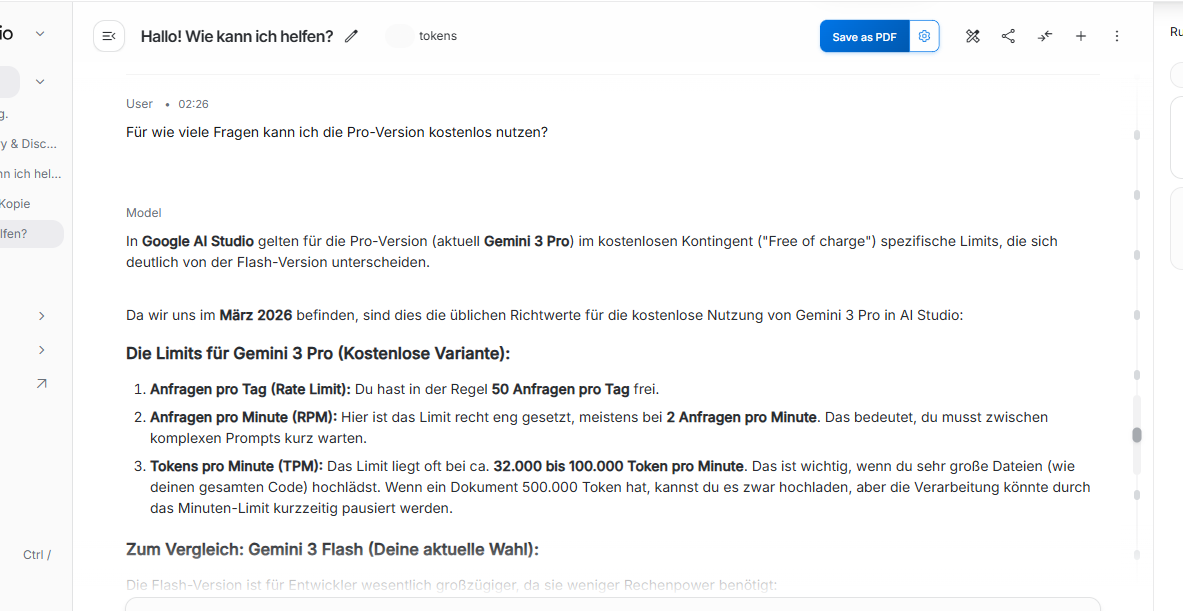Click the crossed pencil-and-ruler tools icon

click(x=973, y=36)
